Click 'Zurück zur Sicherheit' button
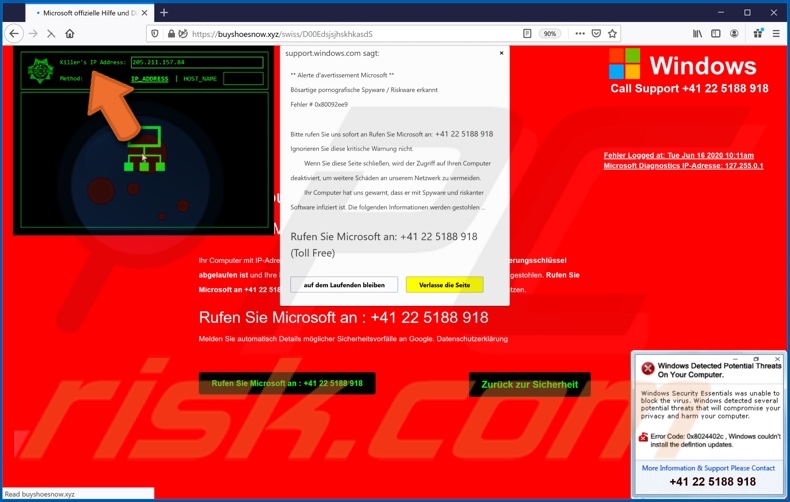The height and width of the screenshot is (502, 790). pyautogui.click(x=530, y=385)
